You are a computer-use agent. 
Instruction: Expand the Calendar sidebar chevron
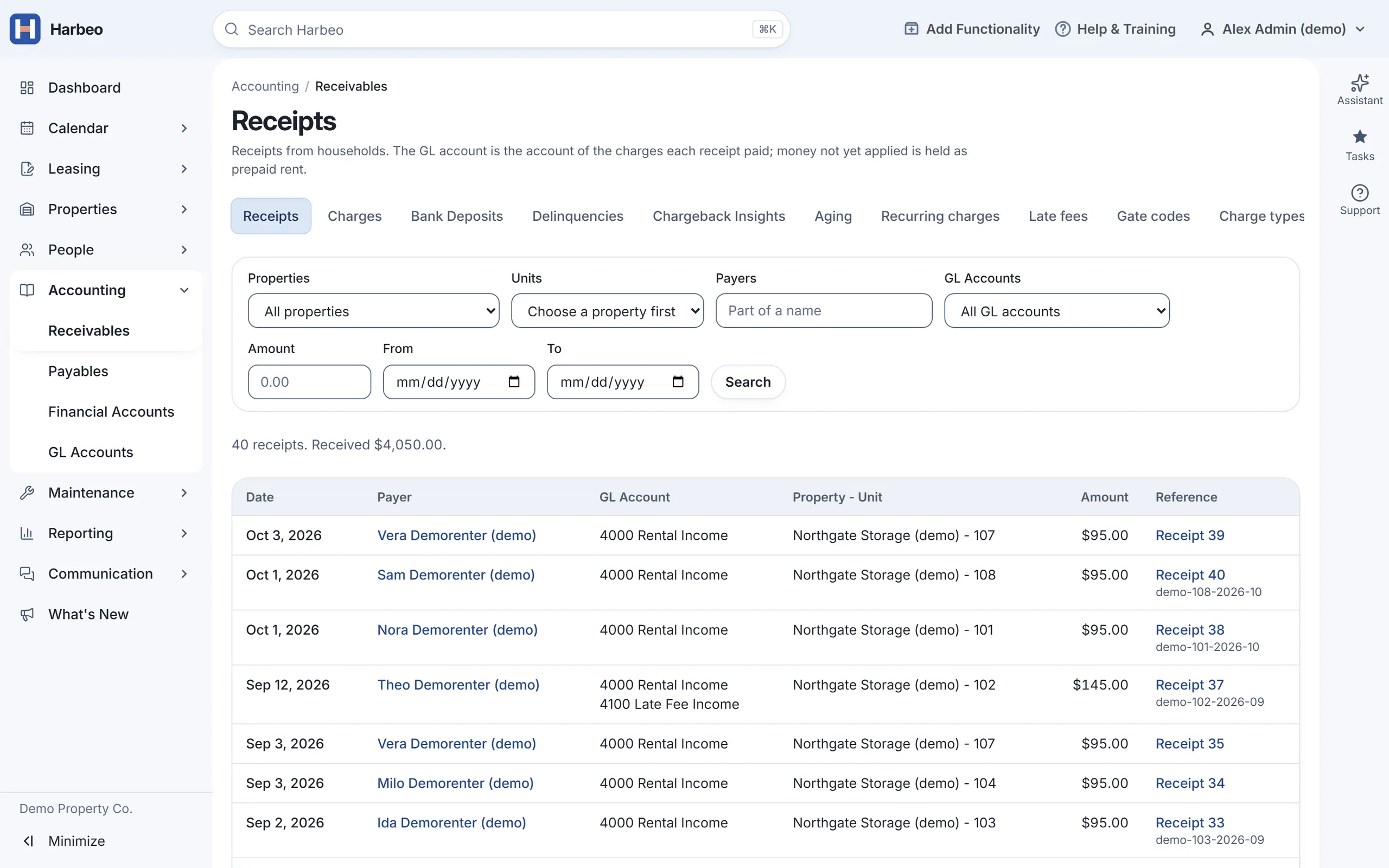tap(184, 128)
